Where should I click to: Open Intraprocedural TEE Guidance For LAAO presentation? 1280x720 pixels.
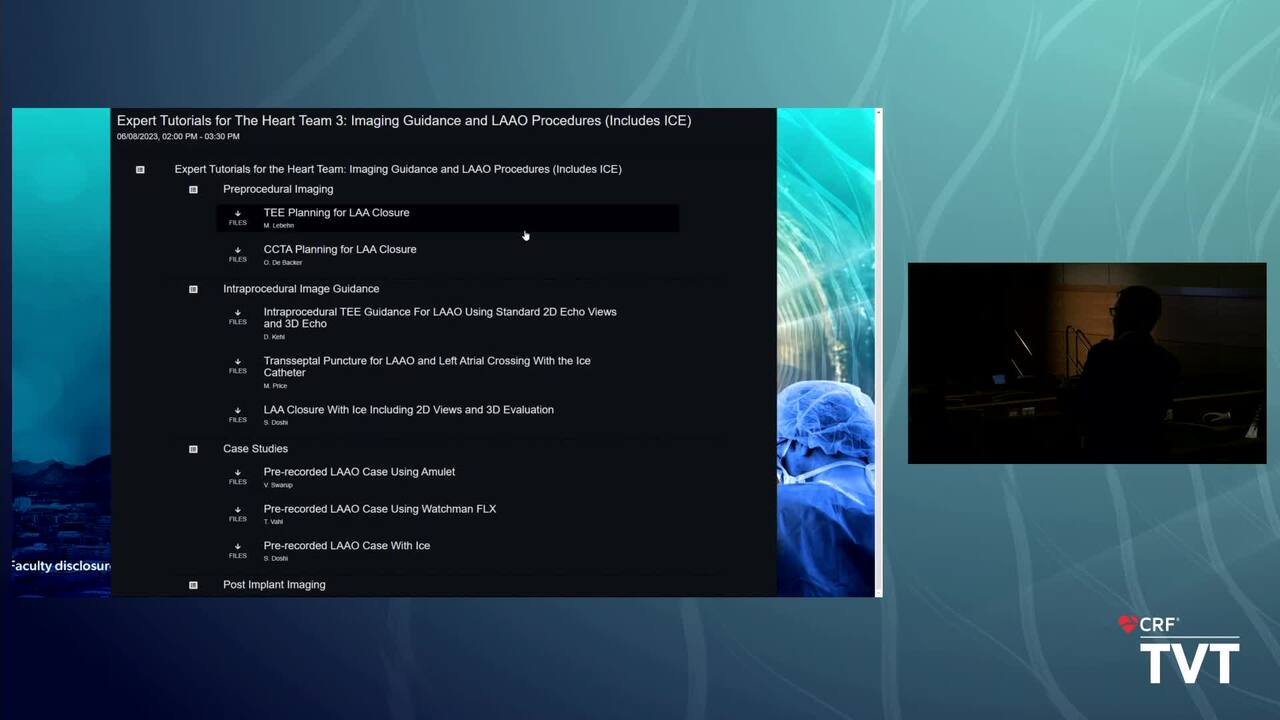(x=440, y=318)
